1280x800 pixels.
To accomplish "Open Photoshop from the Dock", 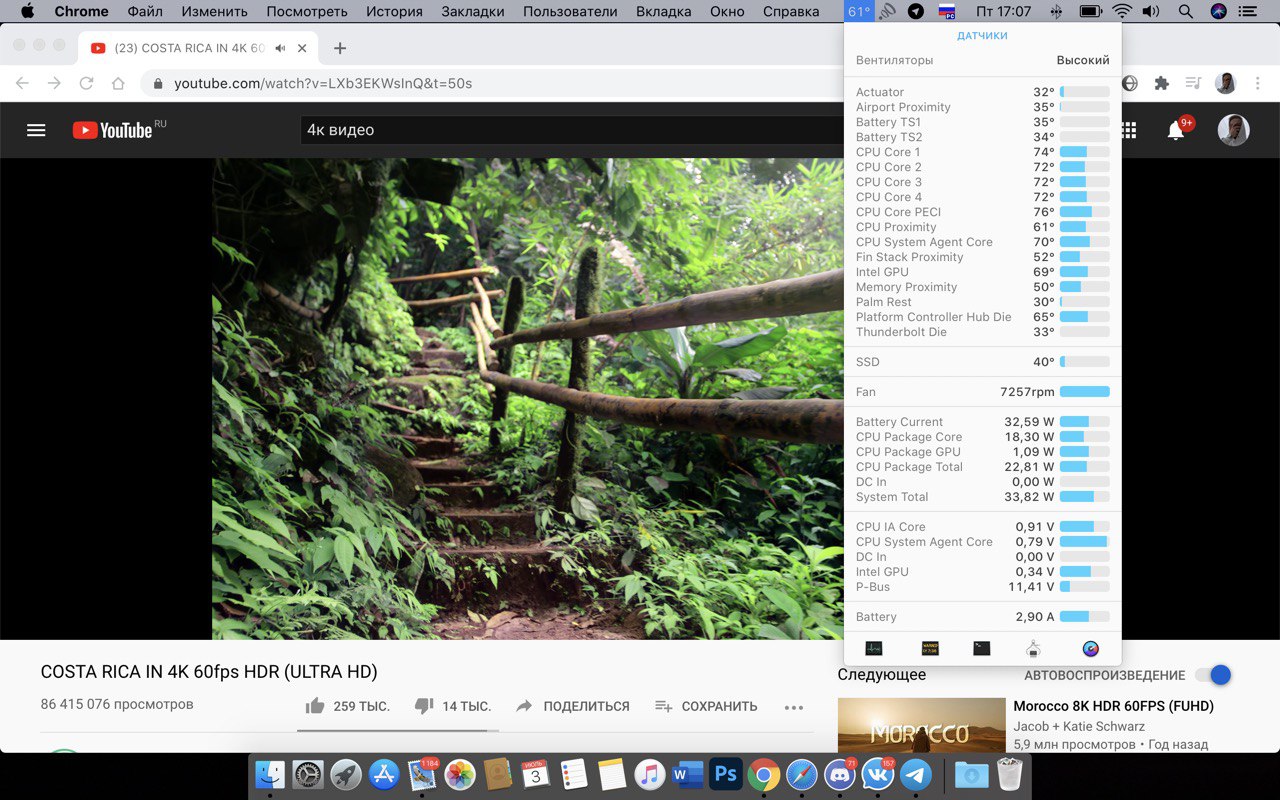I will click(x=726, y=774).
